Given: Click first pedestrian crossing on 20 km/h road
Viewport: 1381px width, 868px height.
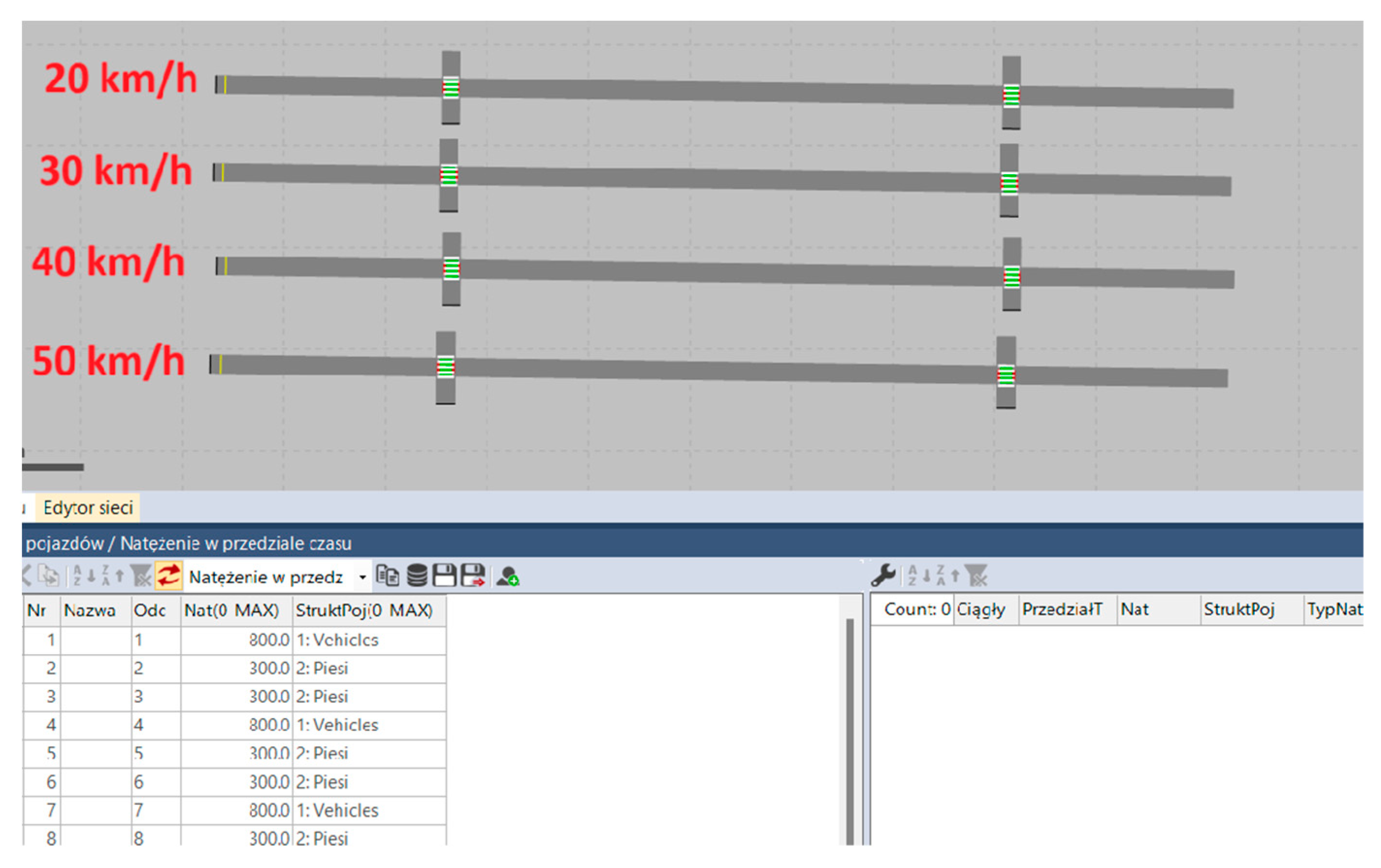Looking at the screenshot, I should click(x=451, y=88).
